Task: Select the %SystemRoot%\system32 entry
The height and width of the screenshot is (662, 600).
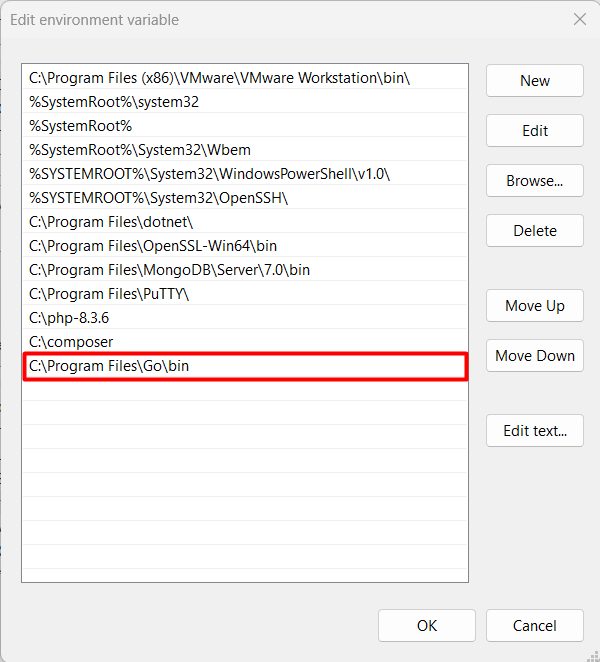Action: [x=245, y=102]
